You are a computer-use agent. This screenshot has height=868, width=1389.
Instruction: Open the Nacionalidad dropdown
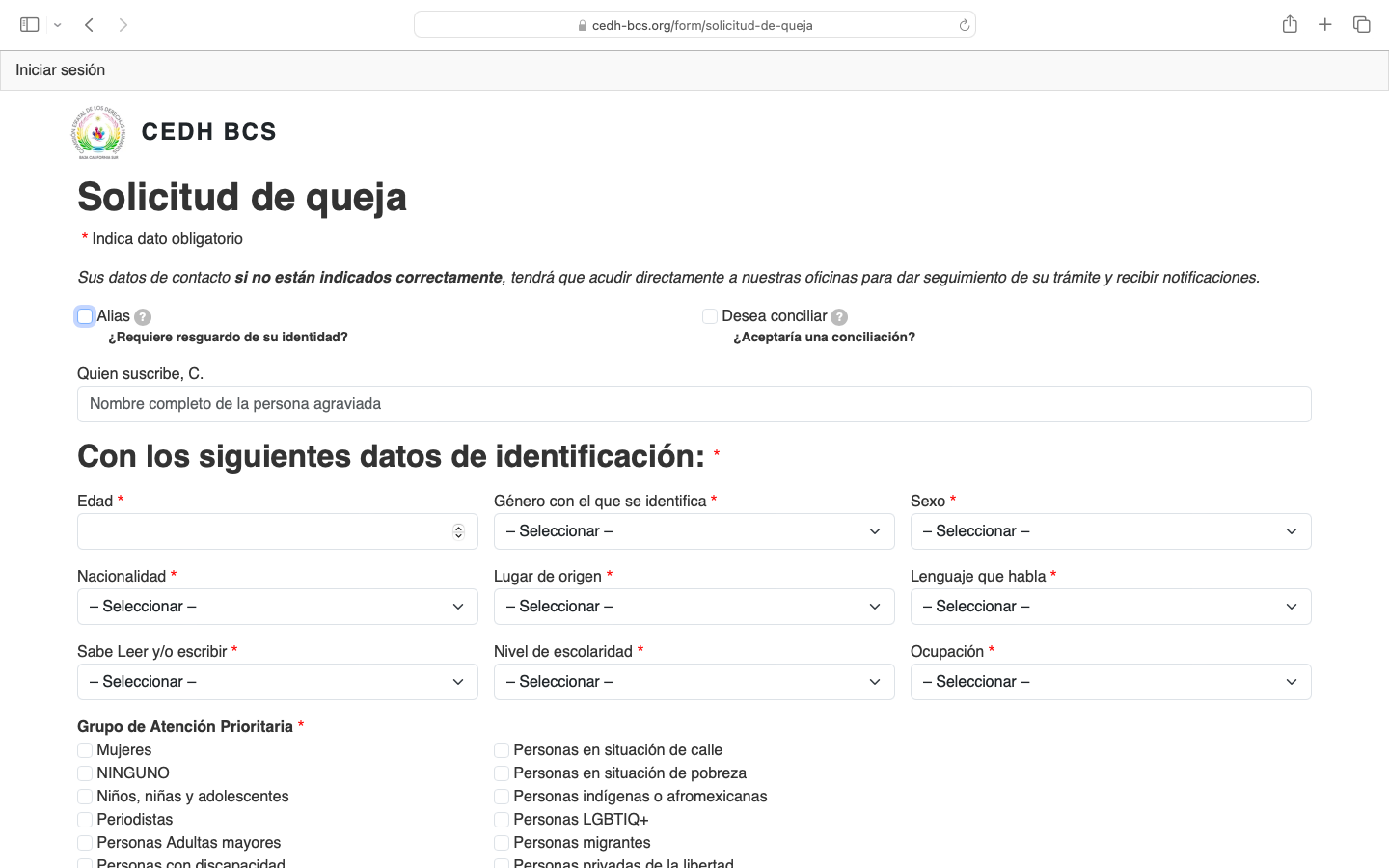pos(278,607)
